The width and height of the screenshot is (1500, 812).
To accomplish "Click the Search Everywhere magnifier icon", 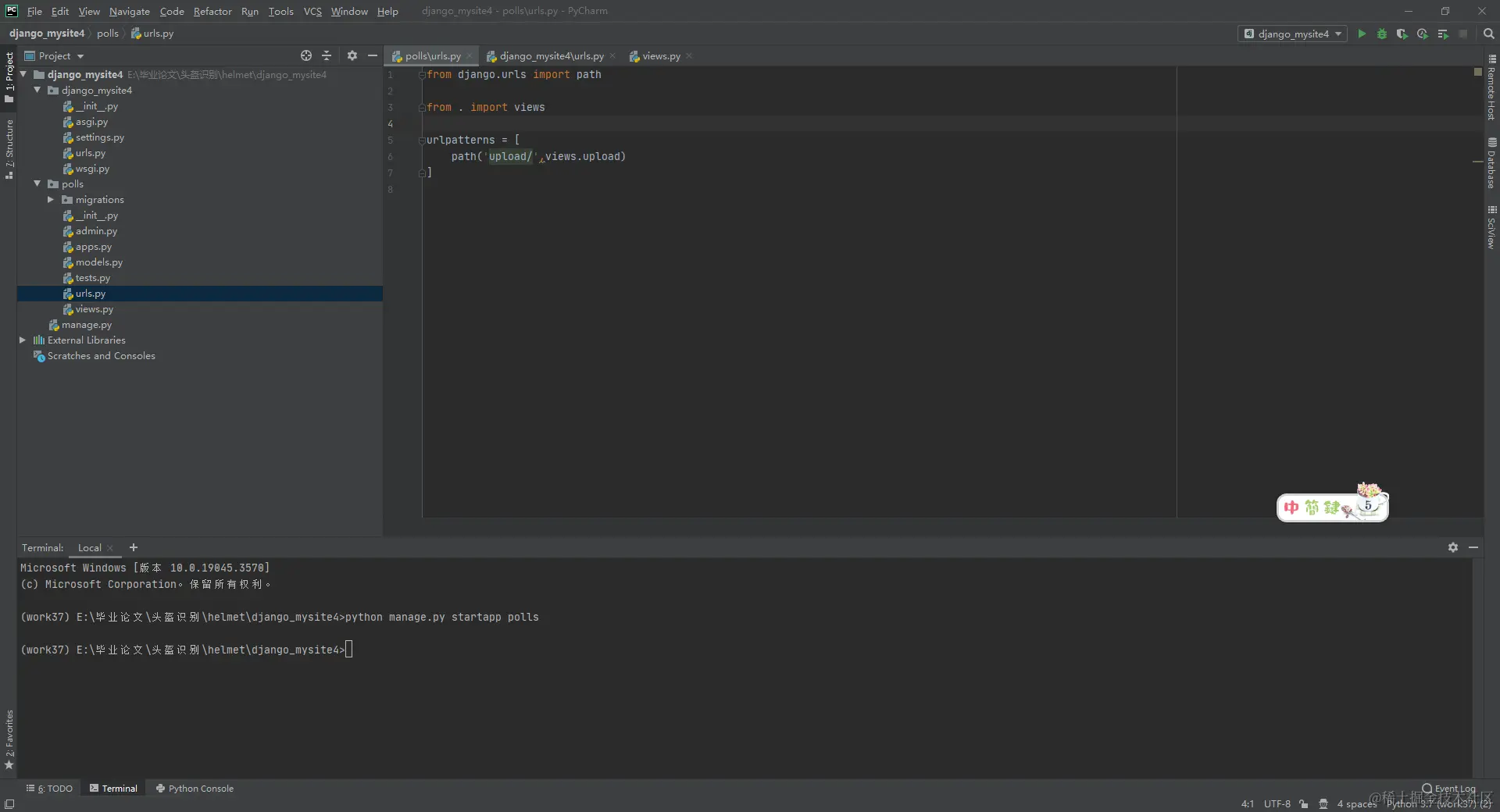I will (1489, 34).
